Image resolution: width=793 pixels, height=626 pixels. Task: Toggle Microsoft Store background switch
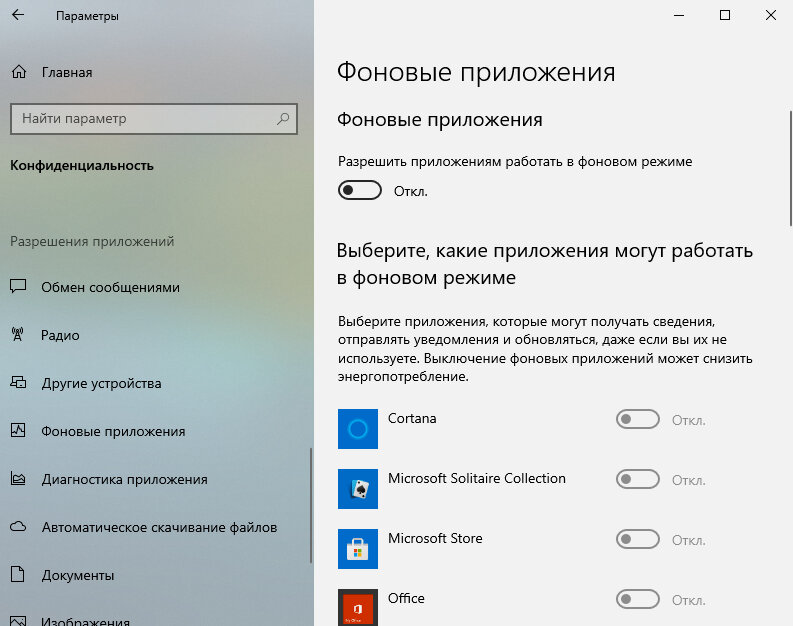point(637,539)
